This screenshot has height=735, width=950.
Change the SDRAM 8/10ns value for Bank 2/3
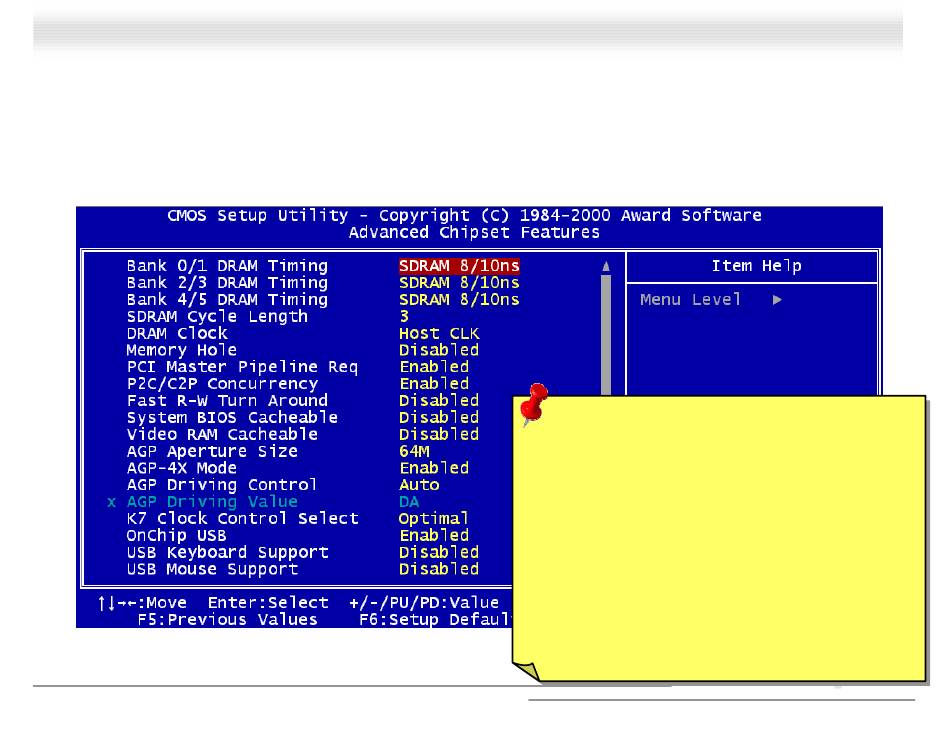pos(459,283)
